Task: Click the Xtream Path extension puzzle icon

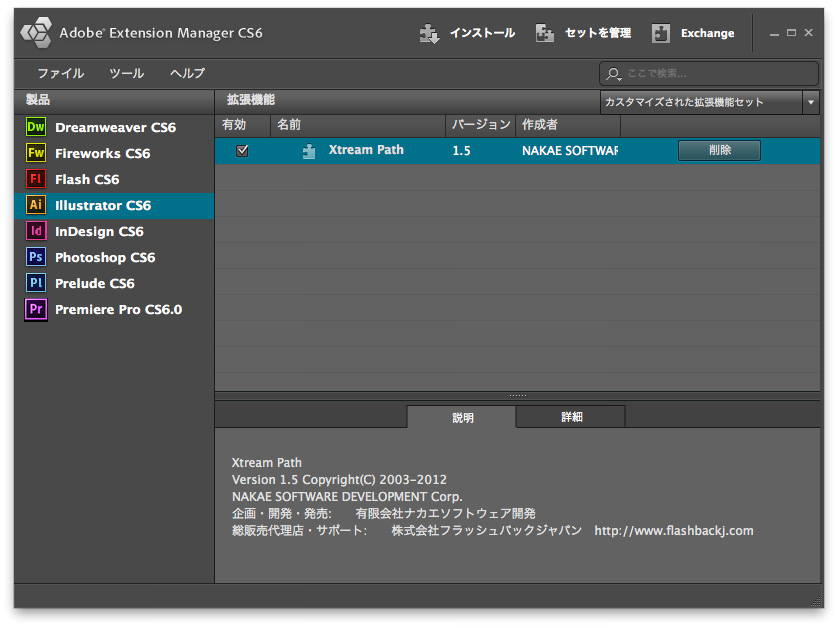Action: pos(309,151)
